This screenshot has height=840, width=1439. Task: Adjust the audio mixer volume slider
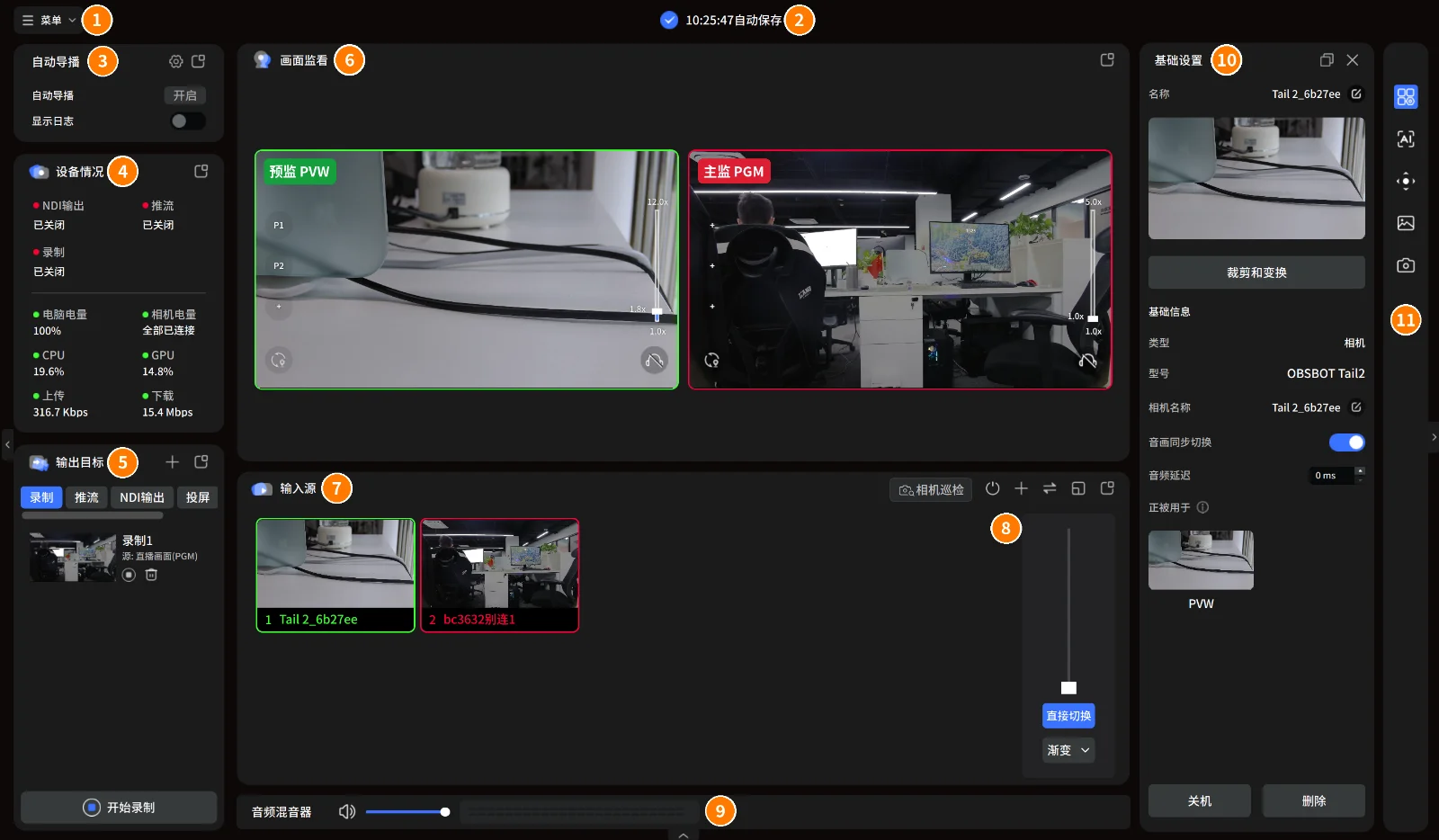click(407, 812)
